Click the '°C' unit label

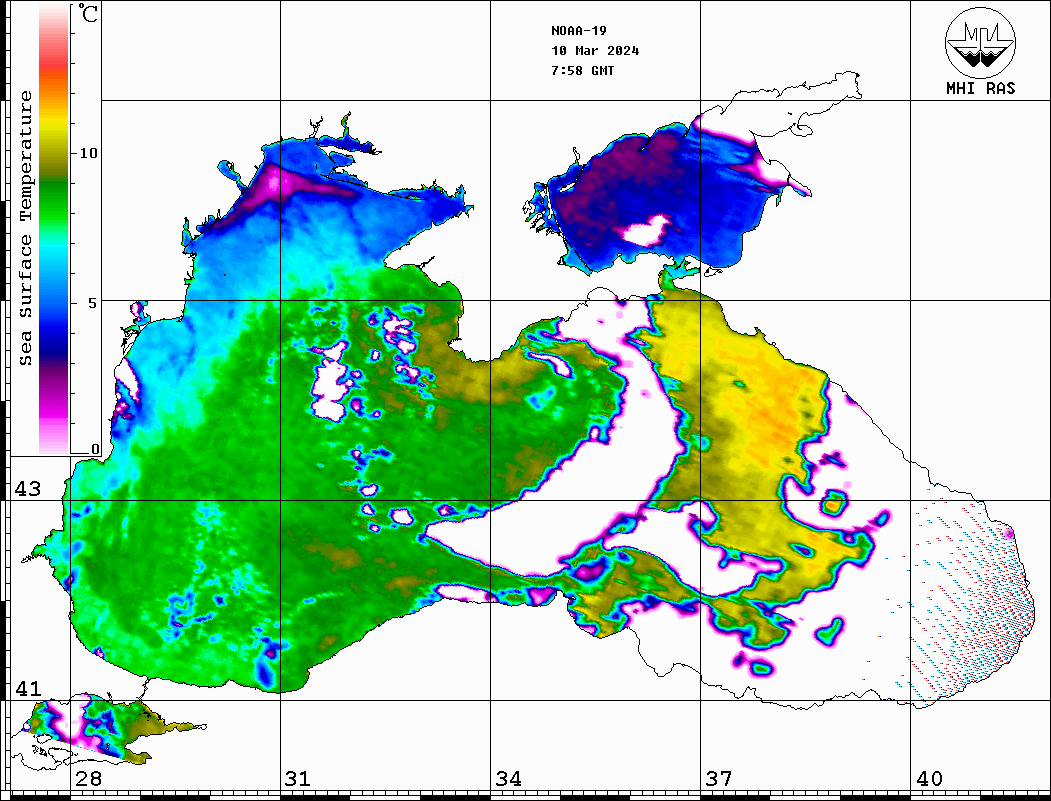[88, 13]
